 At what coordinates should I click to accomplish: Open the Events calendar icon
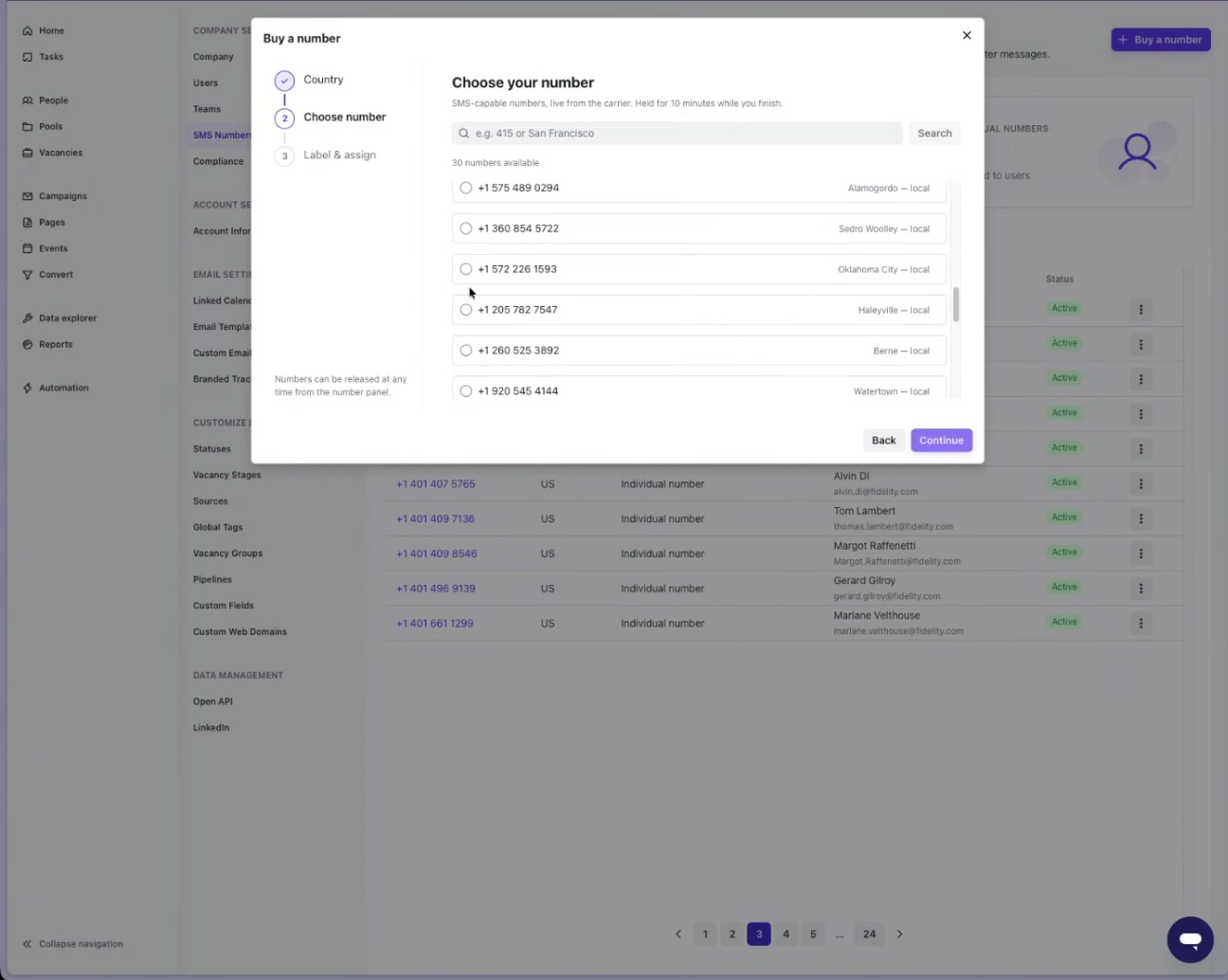click(27, 248)
